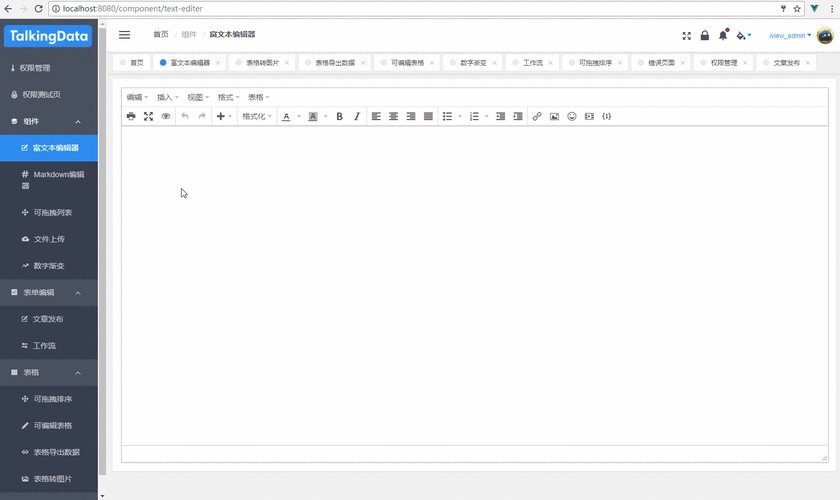Image resolution: width=840 pixels, height=500 pixels.
Task: Toggle sidebar with hamburger icon
Action: tap(124, 35)
